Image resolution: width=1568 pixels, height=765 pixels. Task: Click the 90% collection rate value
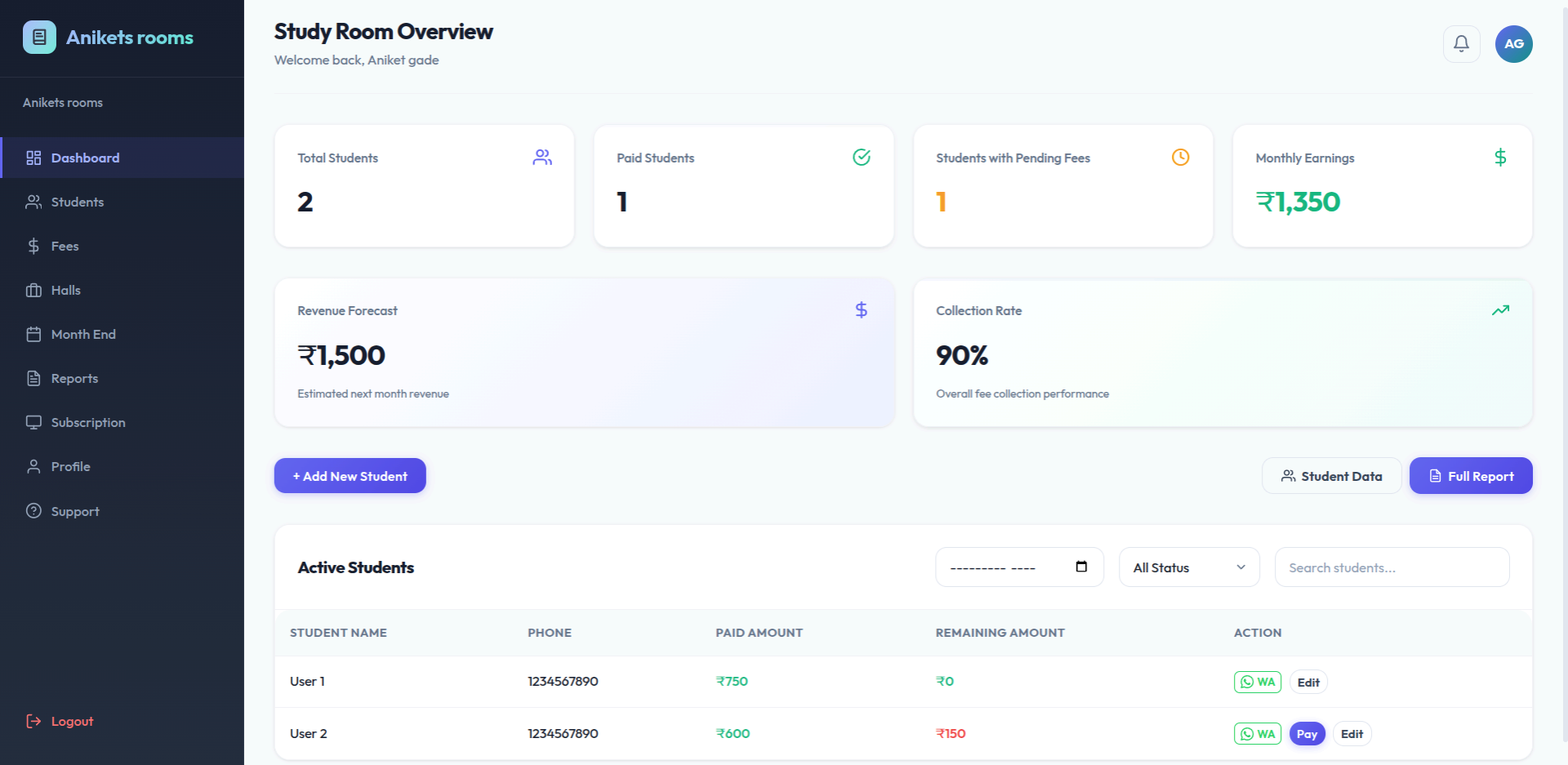pos(962,355)
